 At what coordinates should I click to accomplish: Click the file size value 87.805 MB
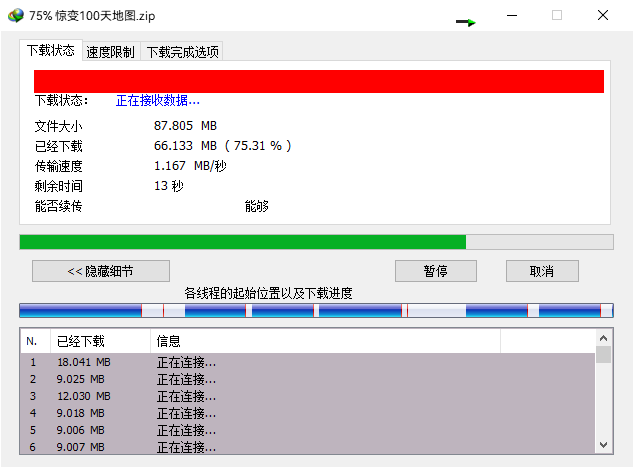point(185,126)
